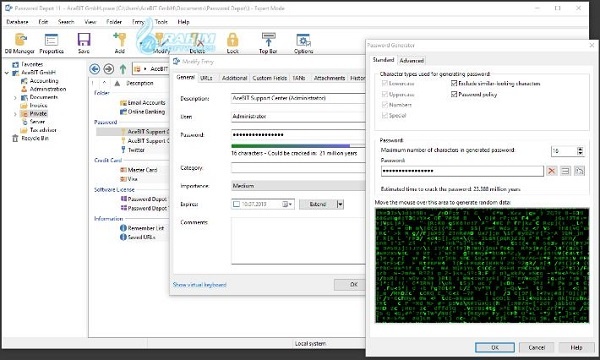The image size is (600, 360).
Task: Switch to the Custom Fields tab
Action: click(x=269, y=78)
